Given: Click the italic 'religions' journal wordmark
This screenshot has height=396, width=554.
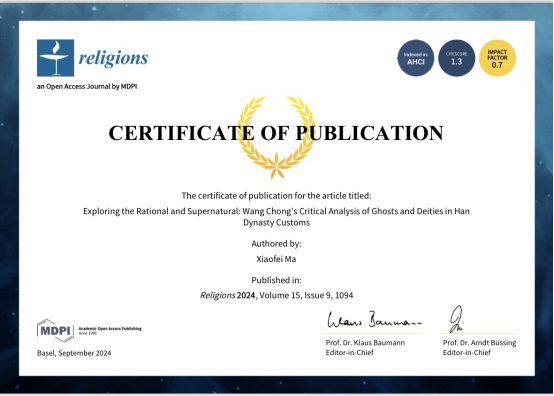Looking at the screenshot, I should (x=113, y=58).
